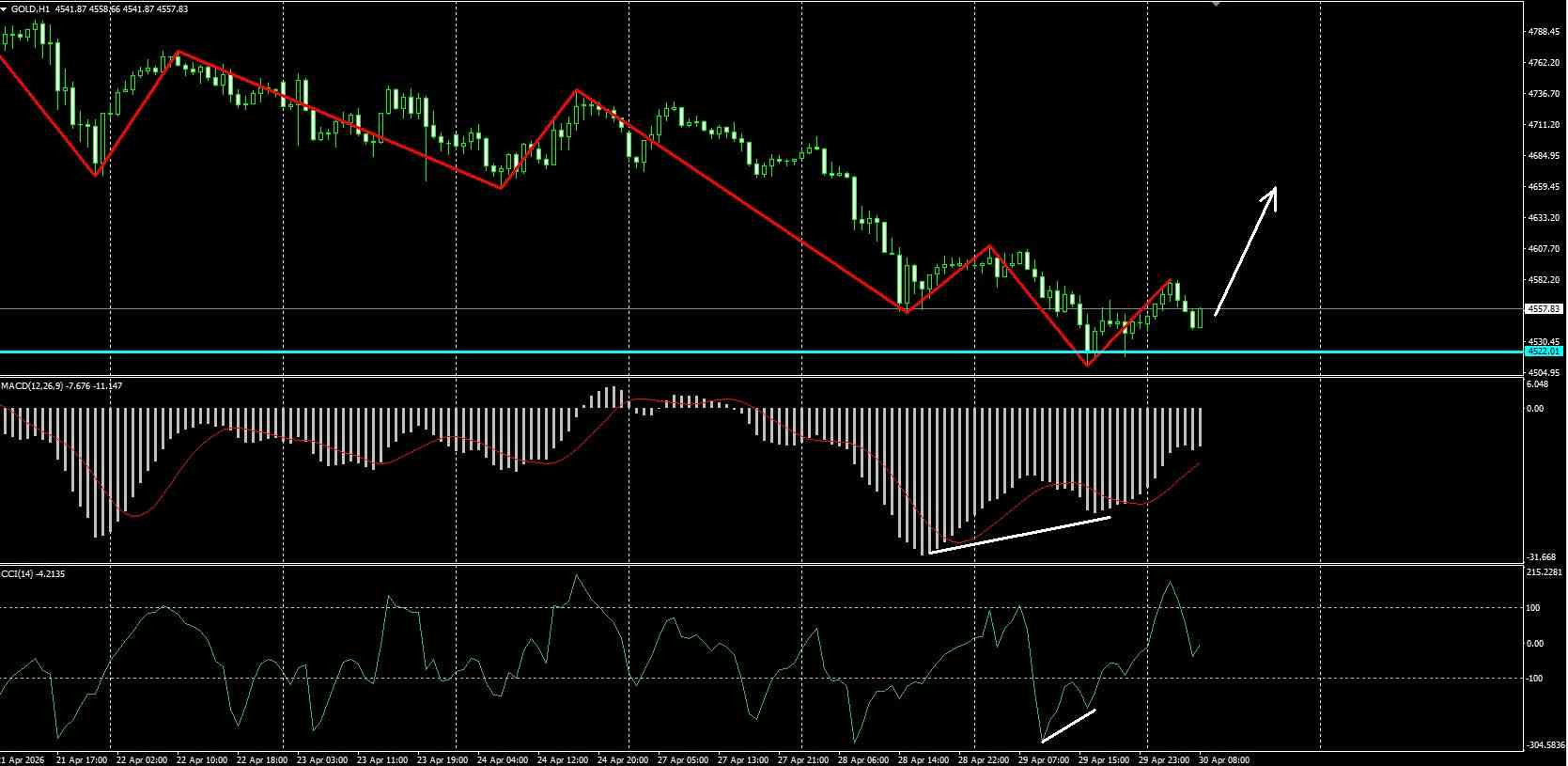Click the 4711.20 price scale value
The image size is (1568, 766).
(x=1545, y=124)
